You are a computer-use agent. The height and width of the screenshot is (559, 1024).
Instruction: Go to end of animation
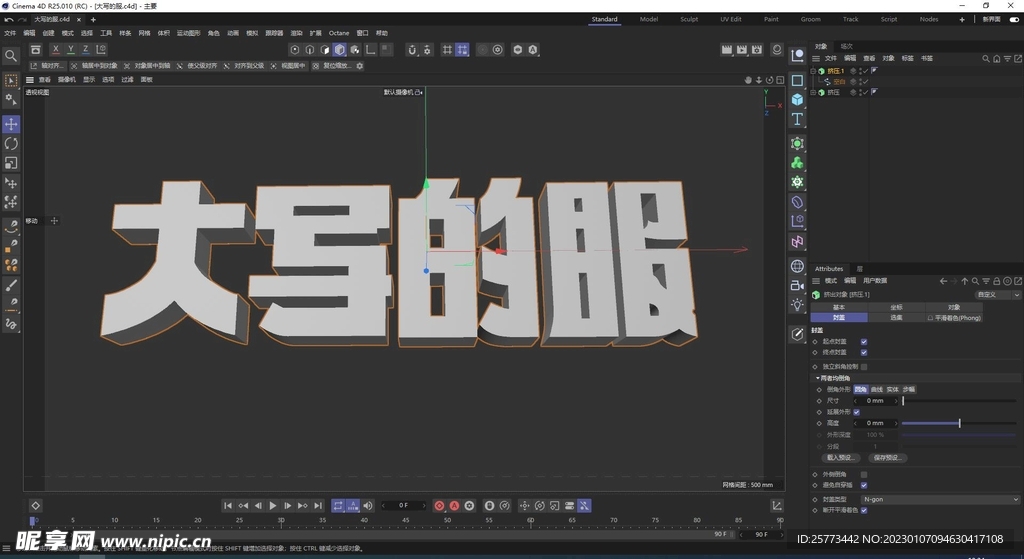318,505
